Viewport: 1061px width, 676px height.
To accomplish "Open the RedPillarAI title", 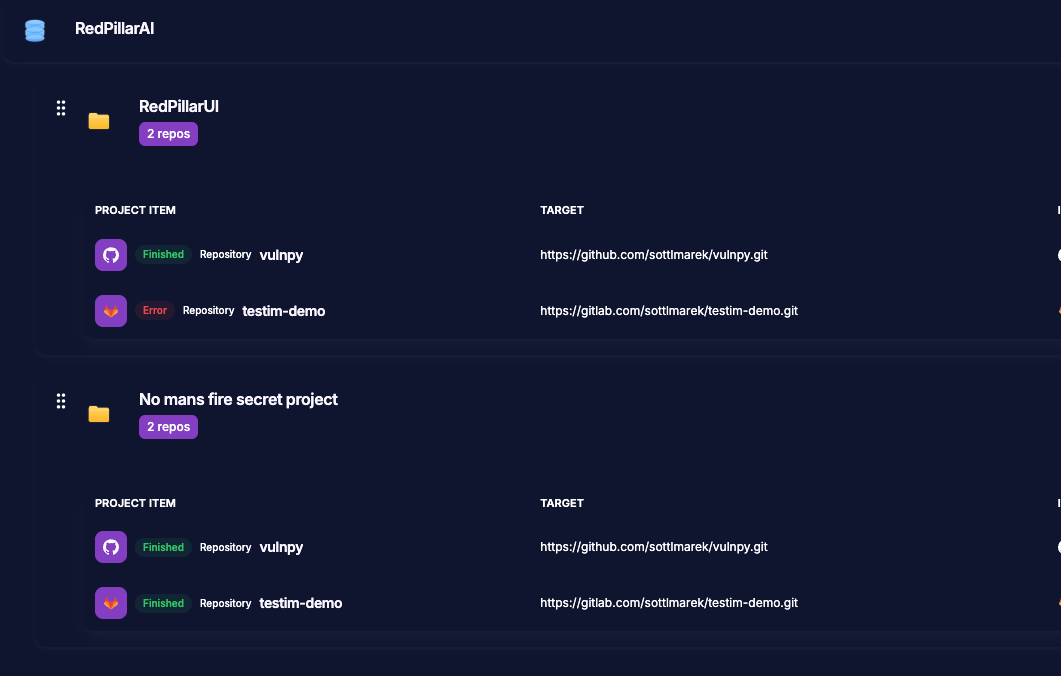I will (114, 28).
